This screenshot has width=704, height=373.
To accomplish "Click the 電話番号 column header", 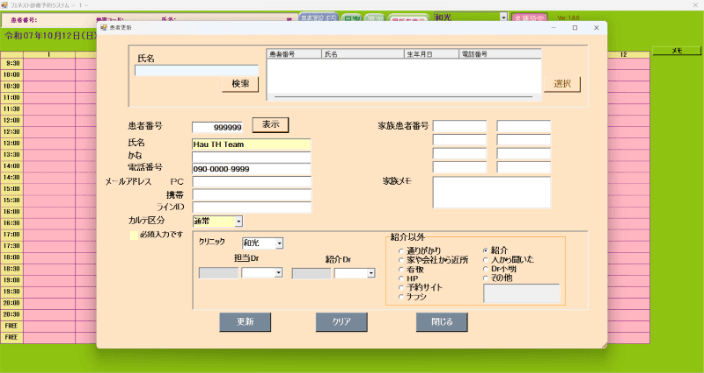I will (x=500, y=54).
